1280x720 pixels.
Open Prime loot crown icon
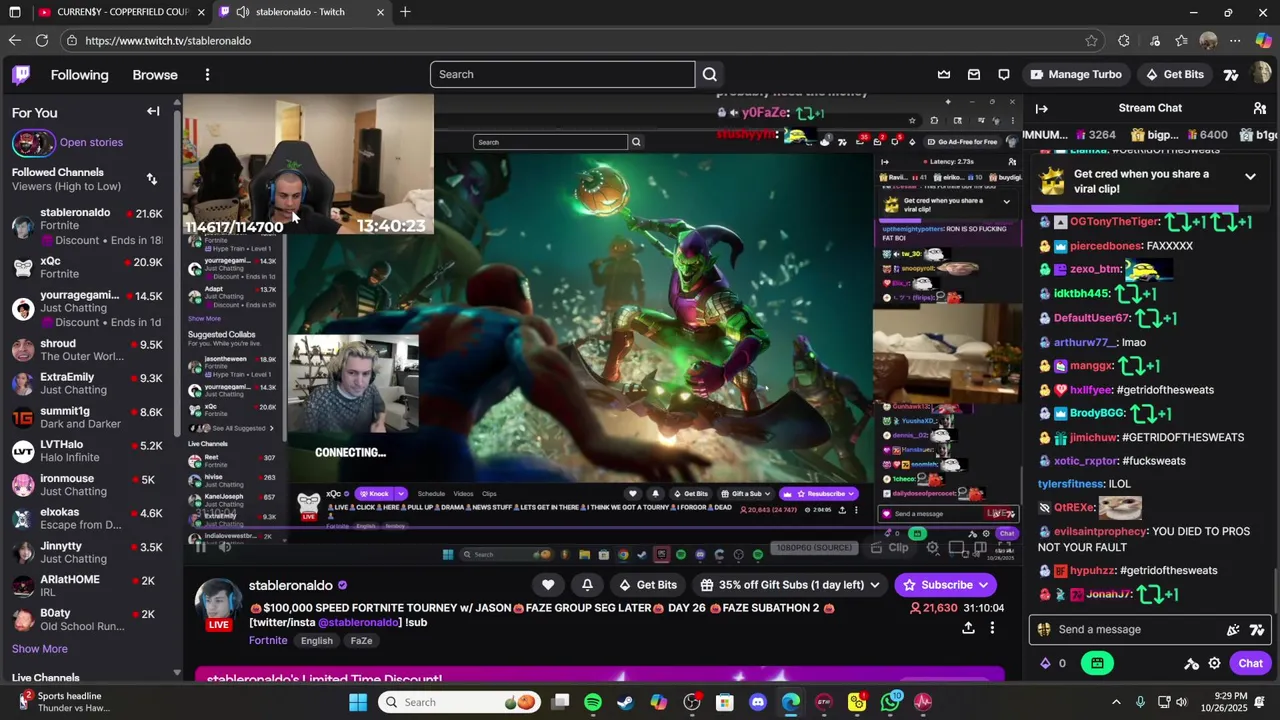[x=944, y=74]
